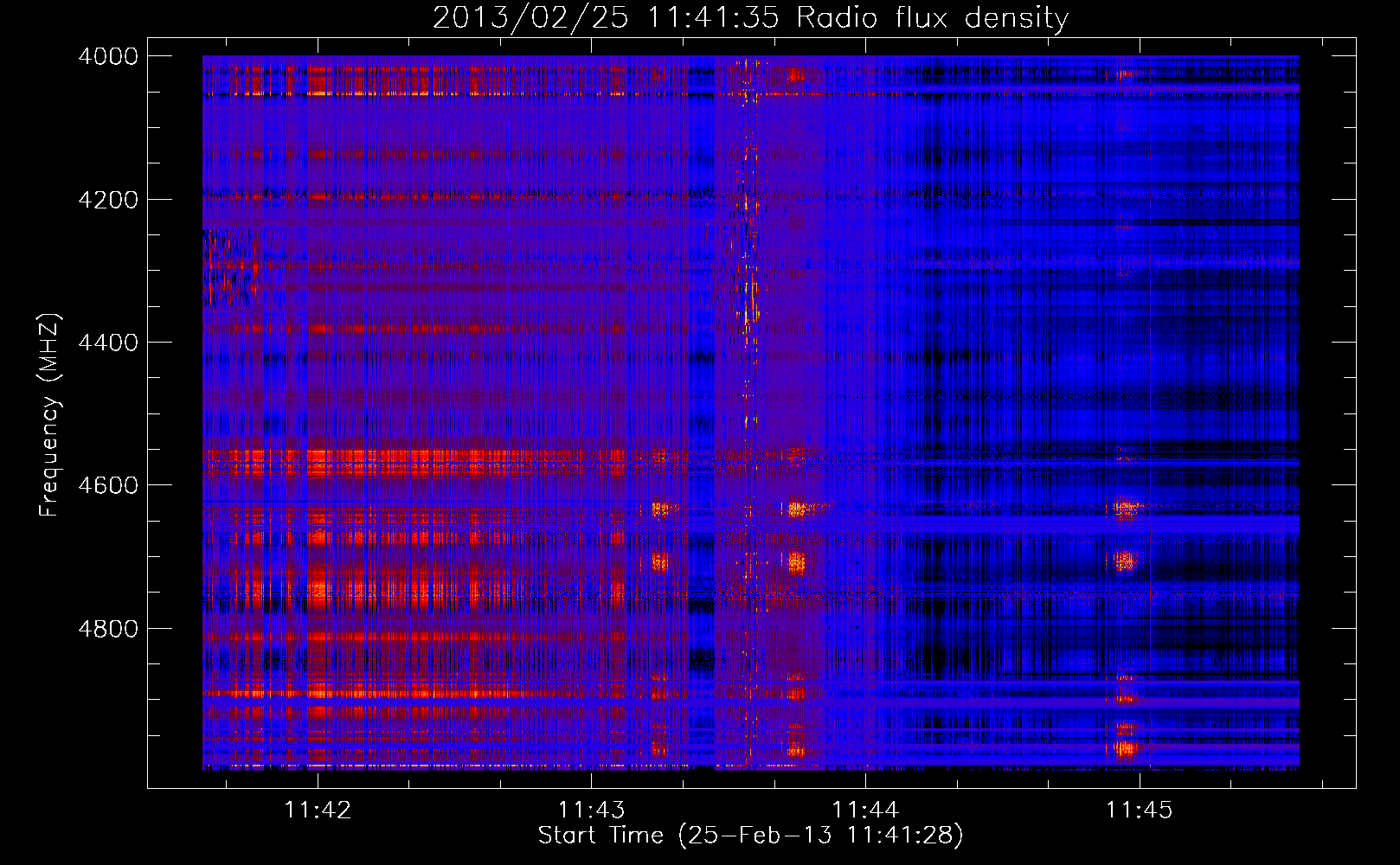Image resolution: width=1400 pixels, height=865 pixels.
Task: Click the 'Start Time (25-Feb-13 11:41:28)' axis title
Action: (x=750, y=836)
